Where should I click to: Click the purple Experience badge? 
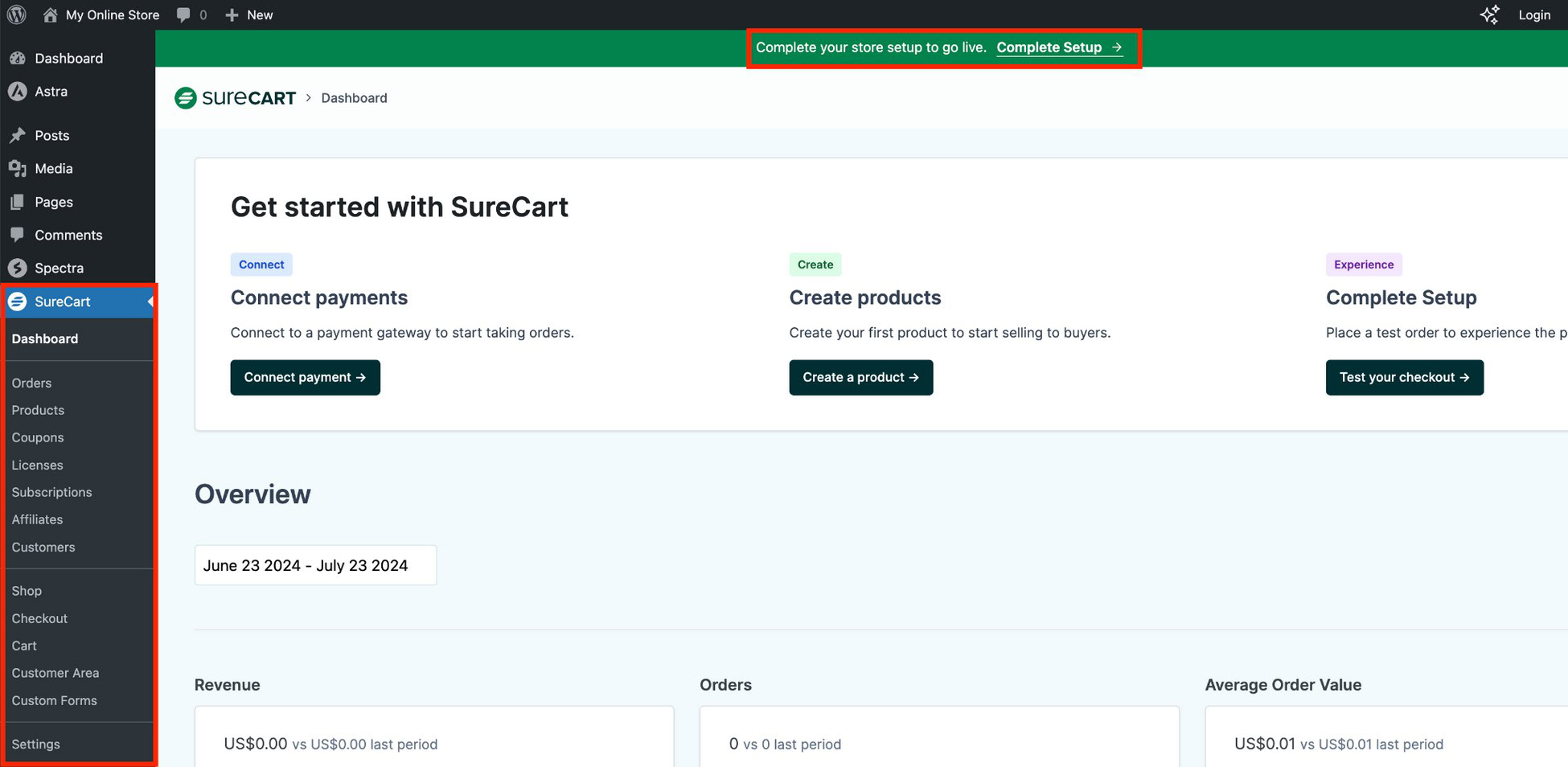[1364, 265]
